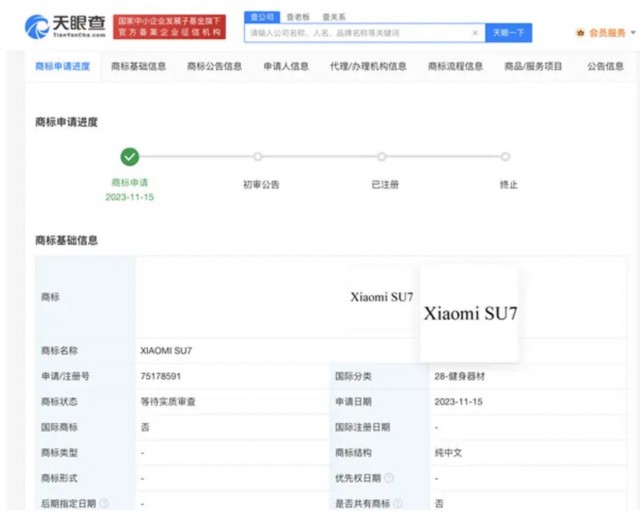The width and height of the screenshot is (640, 512).
Task: Open the 商标公告信息 tab
Action: (x=214, y=66)
